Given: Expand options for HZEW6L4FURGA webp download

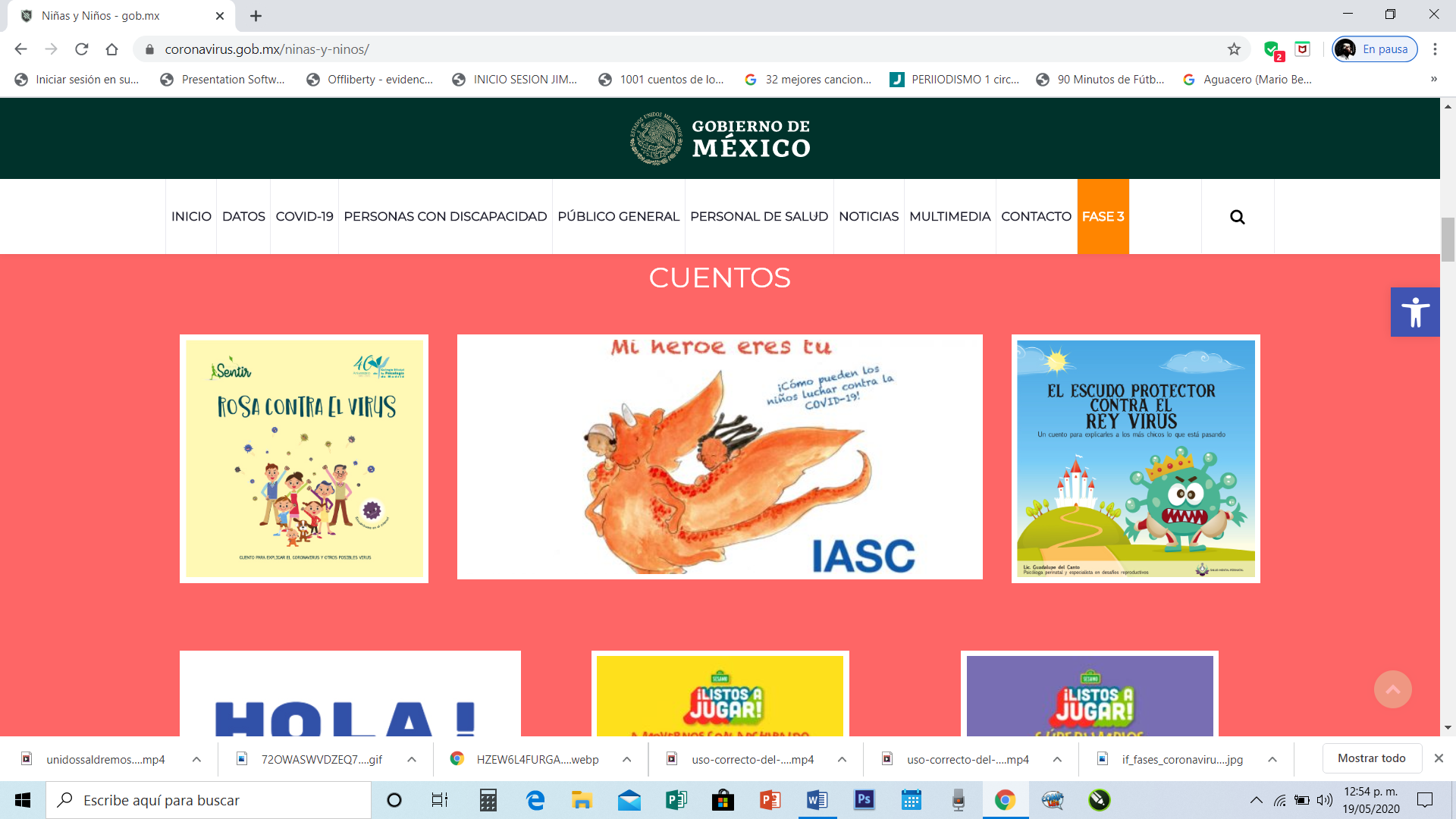Looking at the screenshot, I should [627, 760].
